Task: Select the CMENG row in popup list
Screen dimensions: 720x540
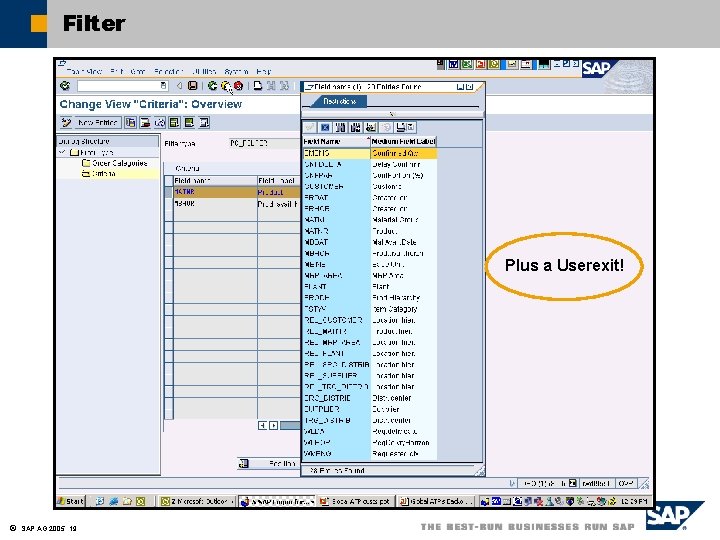Action: coord(370,153)
